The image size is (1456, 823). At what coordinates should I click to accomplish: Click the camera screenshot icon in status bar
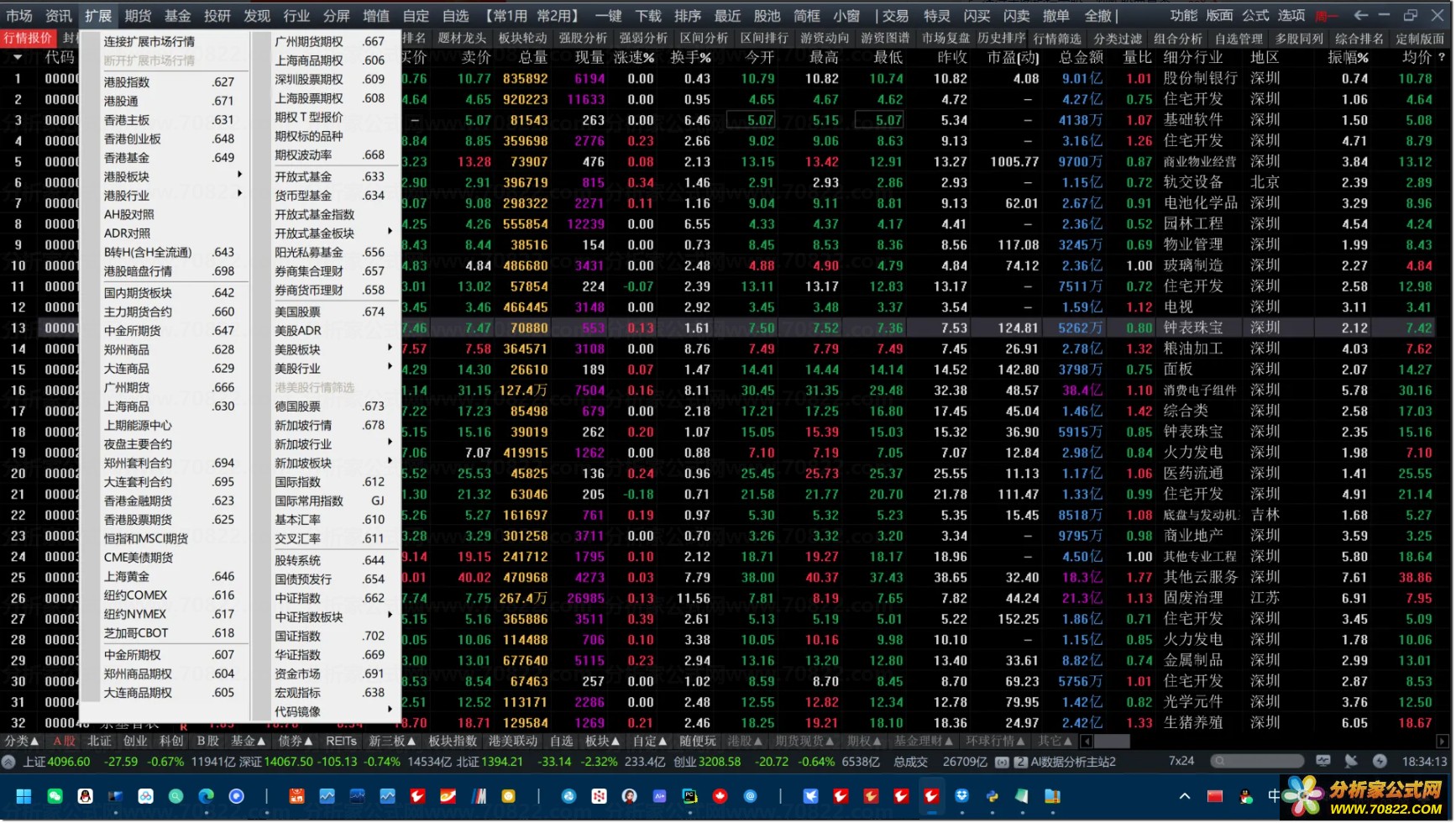1002,762
